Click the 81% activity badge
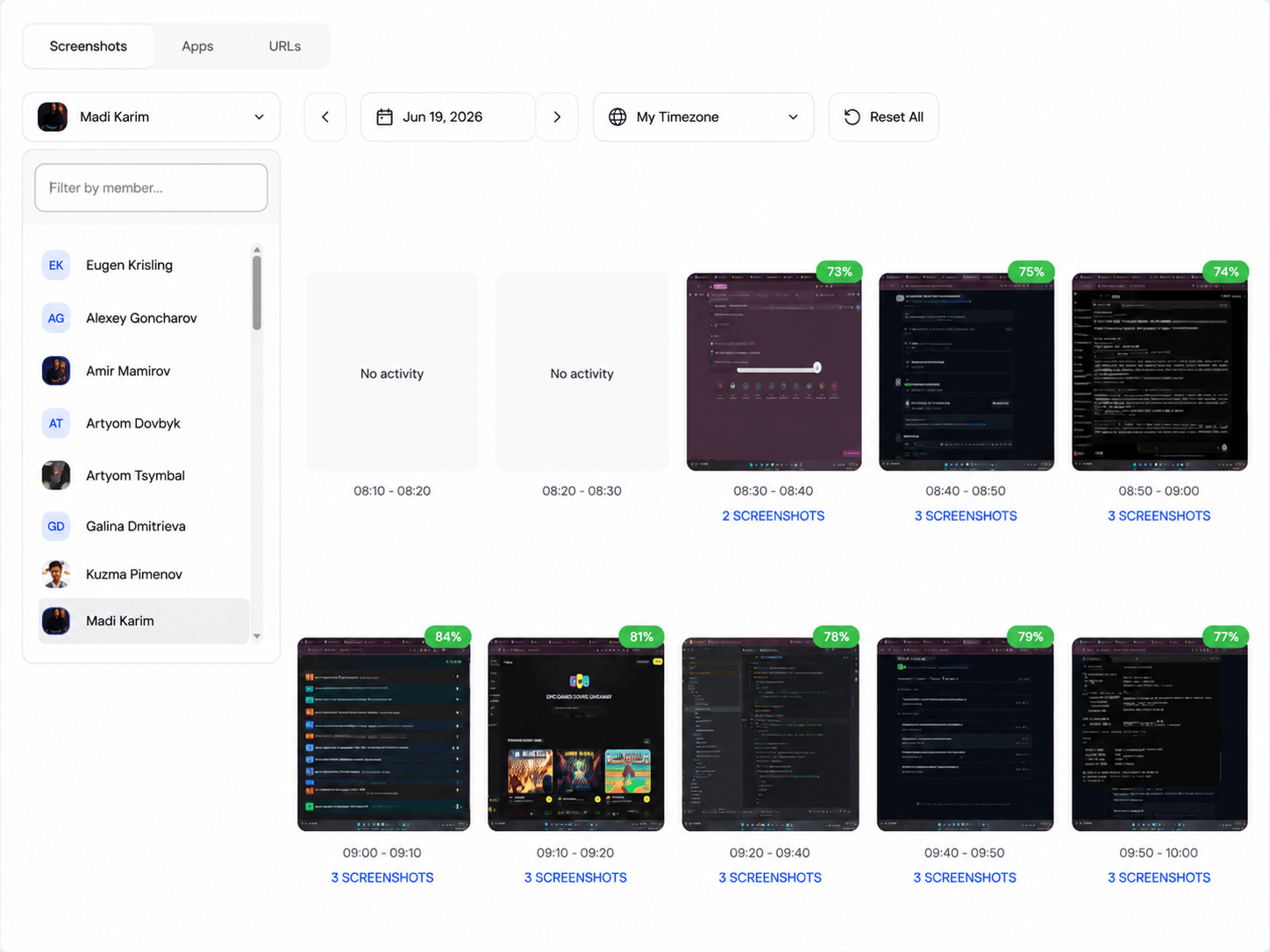 click(x=641, y=636)
